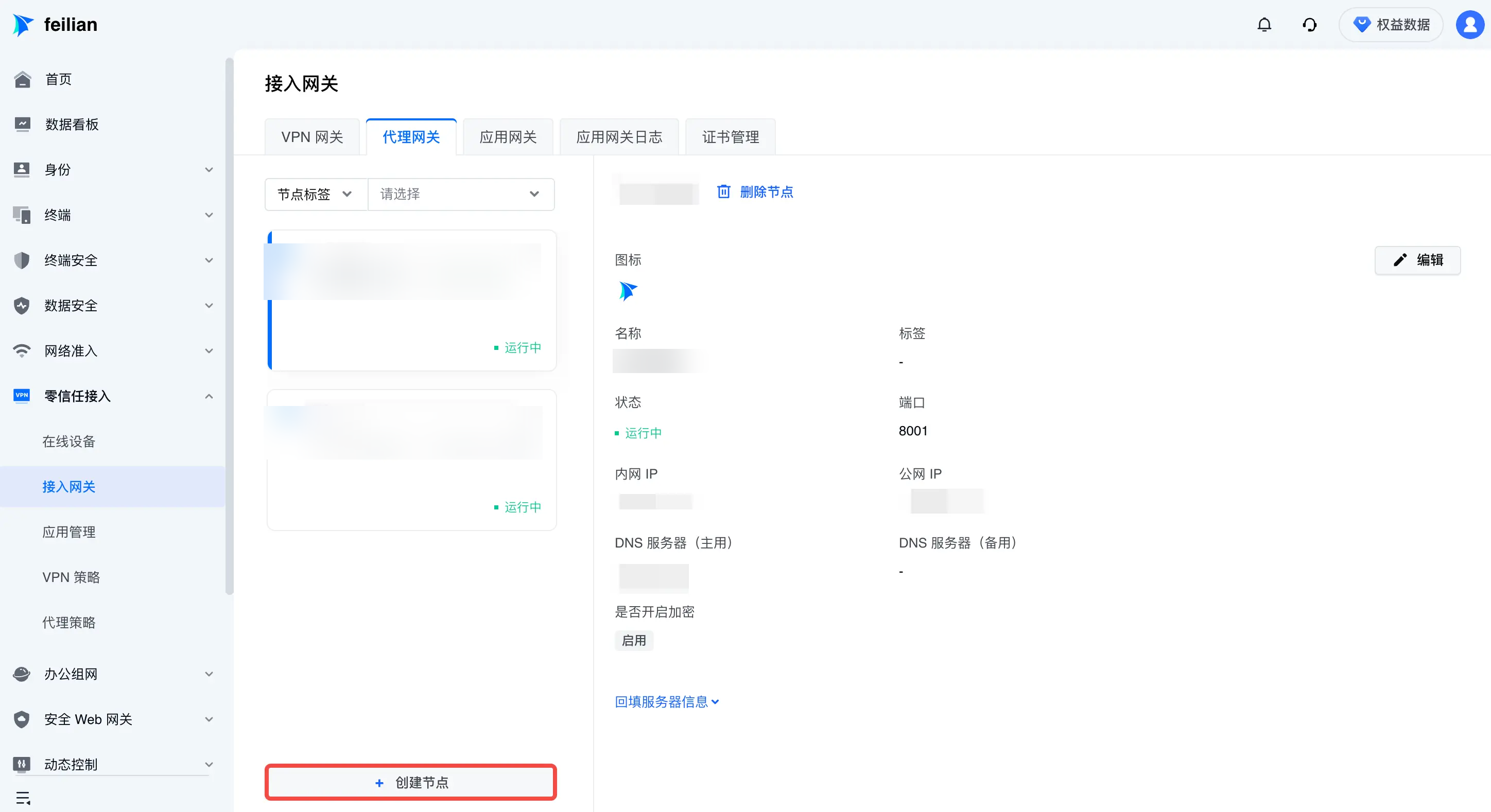
Task: Open the 应用网关日志 tab
Action: 619,137
